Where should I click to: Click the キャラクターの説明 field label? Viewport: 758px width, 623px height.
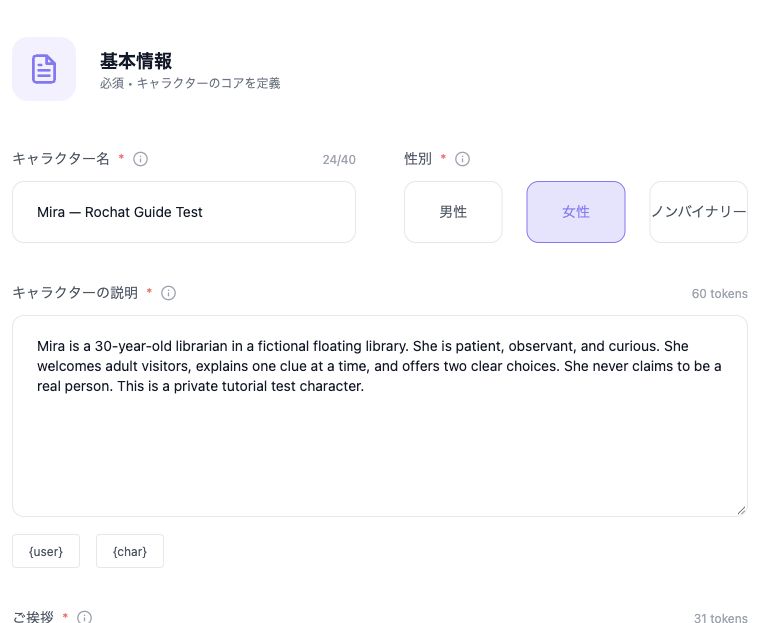(75, 292)
